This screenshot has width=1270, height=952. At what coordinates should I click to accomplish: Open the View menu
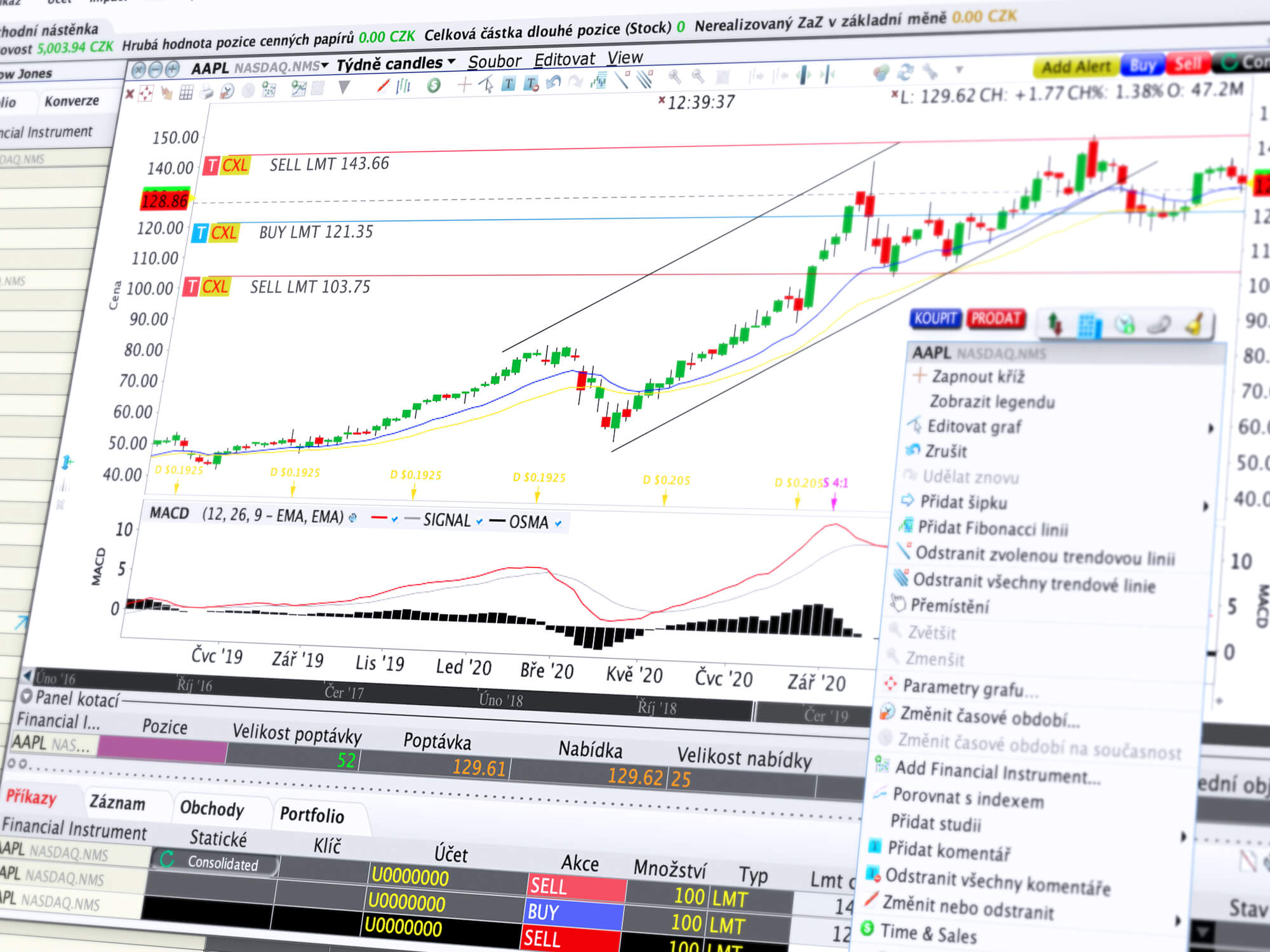coord(625,58)
